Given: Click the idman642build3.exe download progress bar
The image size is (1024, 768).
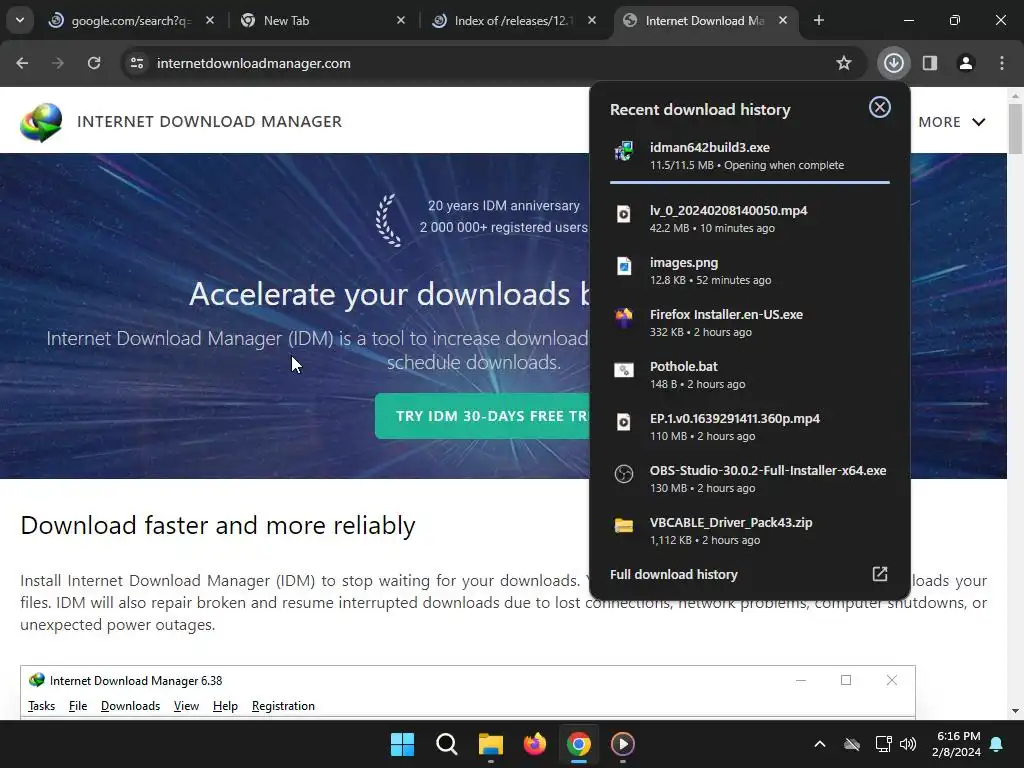Looking at the screenshot, I should point(750,182).
